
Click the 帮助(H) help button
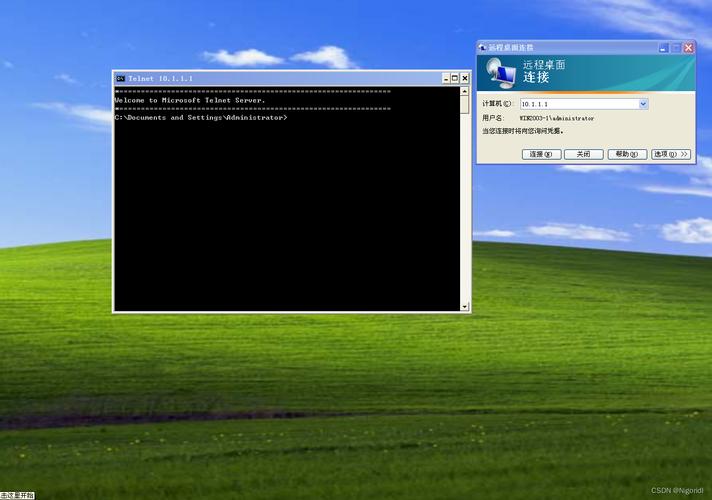(x=627, y=154)
